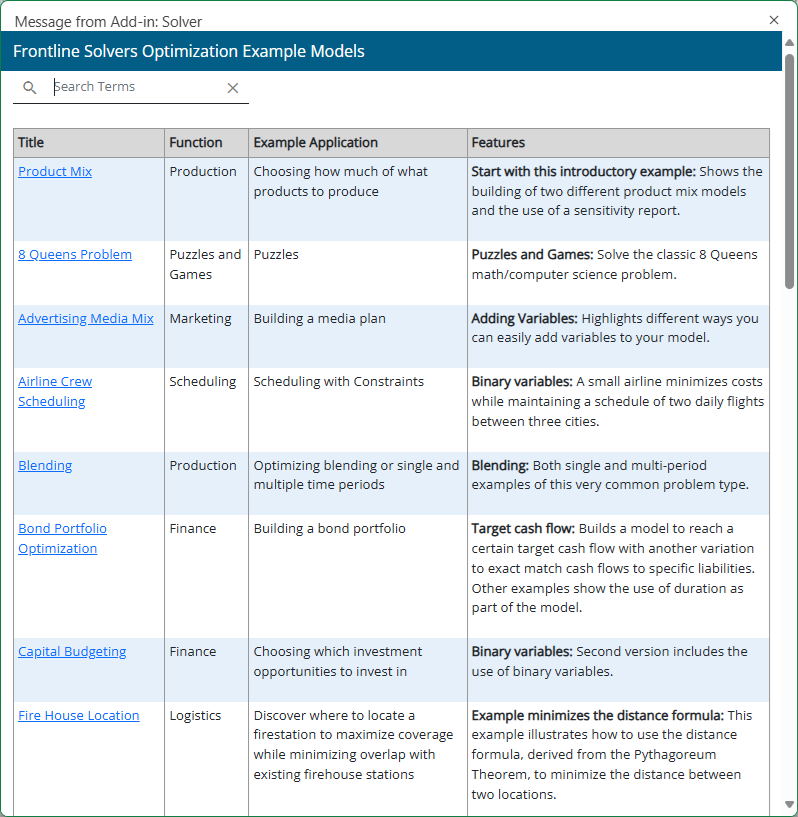Screen dimensions: 798x817
Task: Open the Capital Budgeting example
Action: click(x=72, y=652)
